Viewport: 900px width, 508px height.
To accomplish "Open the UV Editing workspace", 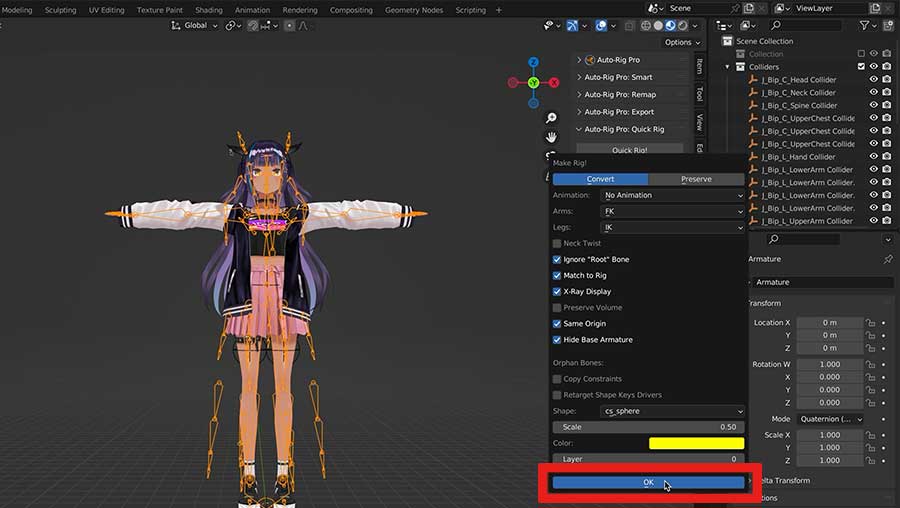I will 106,10.
